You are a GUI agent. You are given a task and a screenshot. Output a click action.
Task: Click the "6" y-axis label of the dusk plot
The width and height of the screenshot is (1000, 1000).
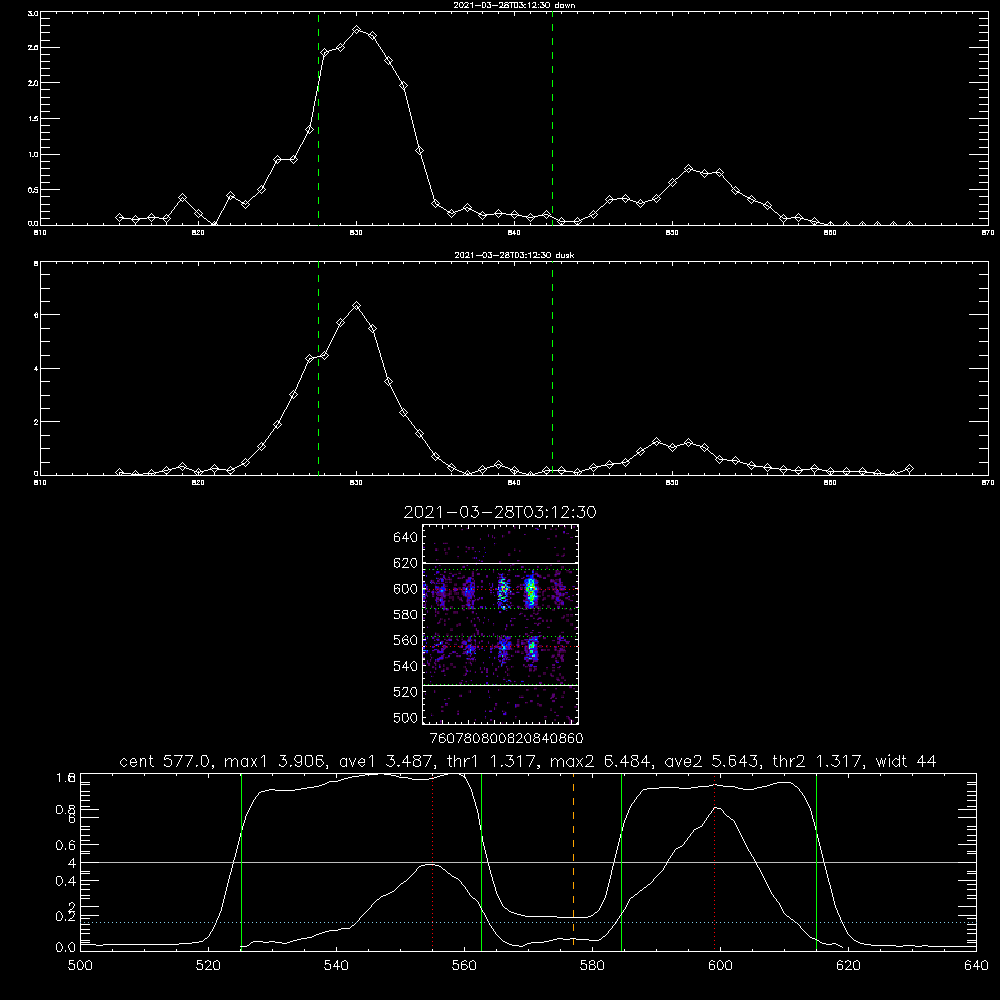[36, 315]
